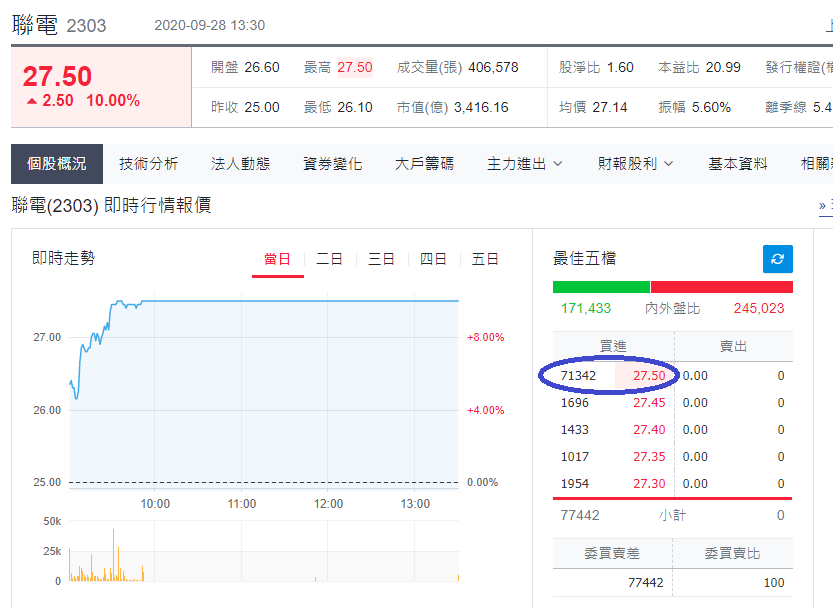Click the 內外盤比 label
Viewport: 833px width, 608px height.
672,308
